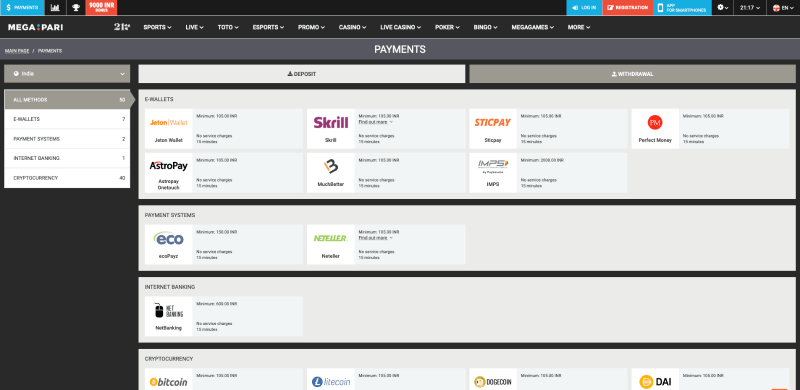Open the More menu

[579, 28]
